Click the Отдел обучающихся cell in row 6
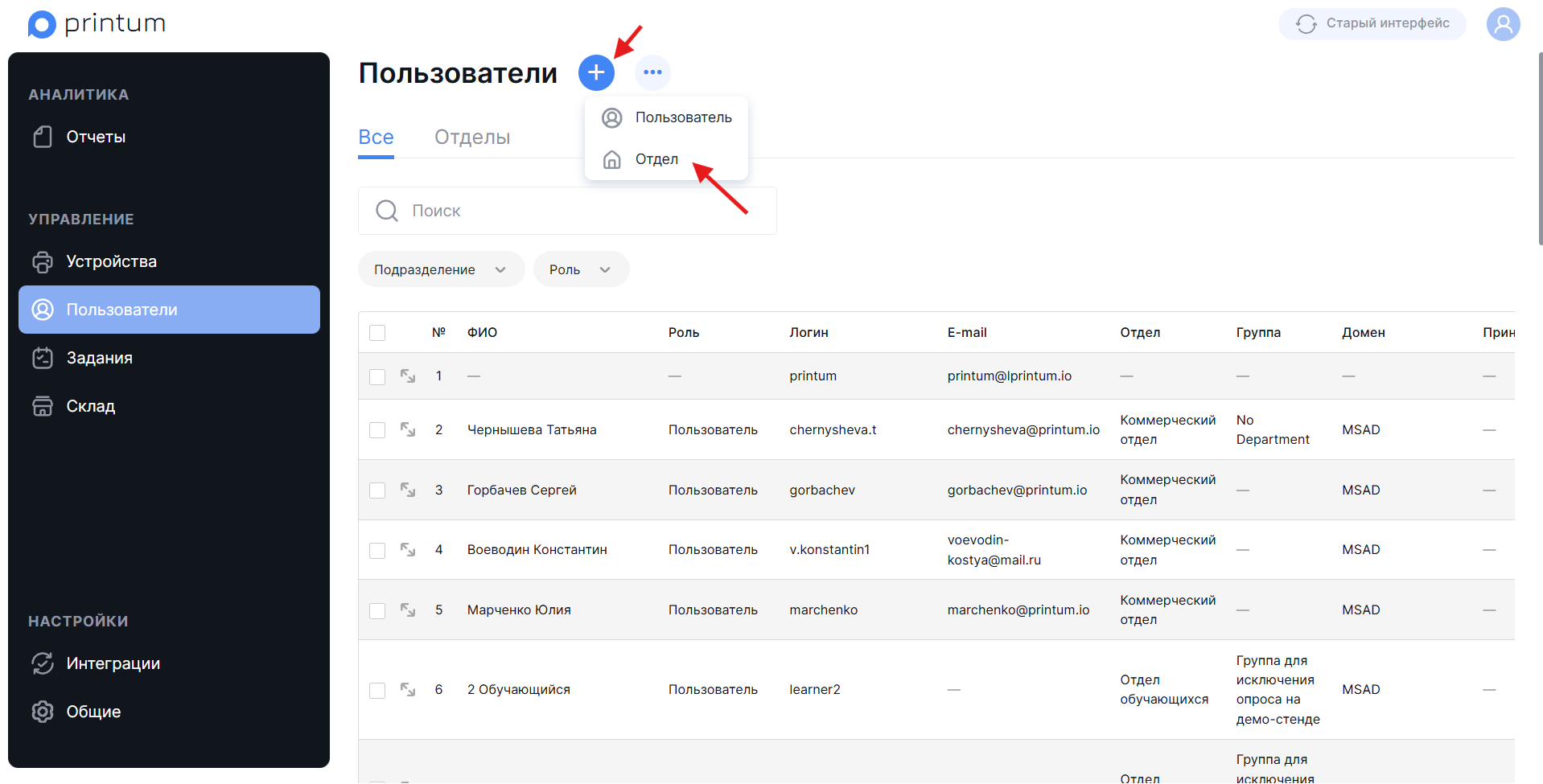The width and height of the screenshot is (1543, 784). tap(1164, 689)
